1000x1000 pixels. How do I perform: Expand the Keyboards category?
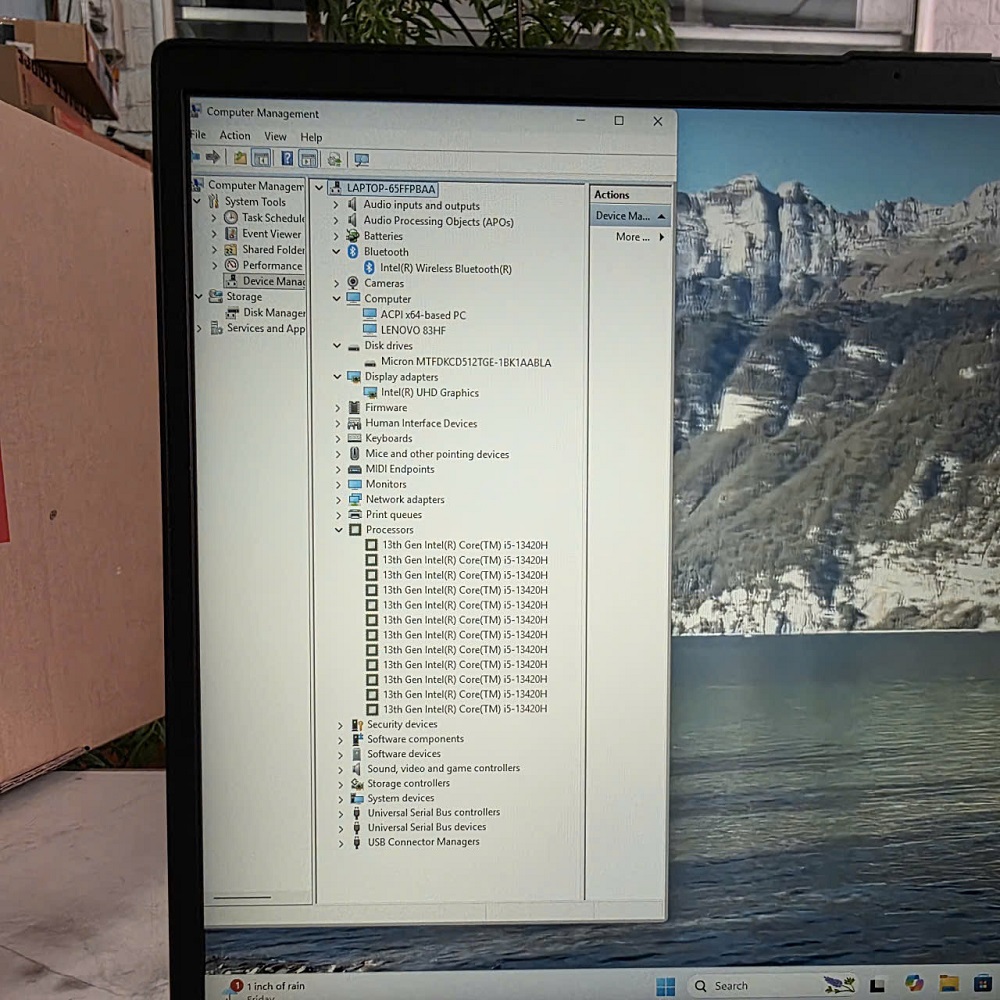click(x=338, y=439)
